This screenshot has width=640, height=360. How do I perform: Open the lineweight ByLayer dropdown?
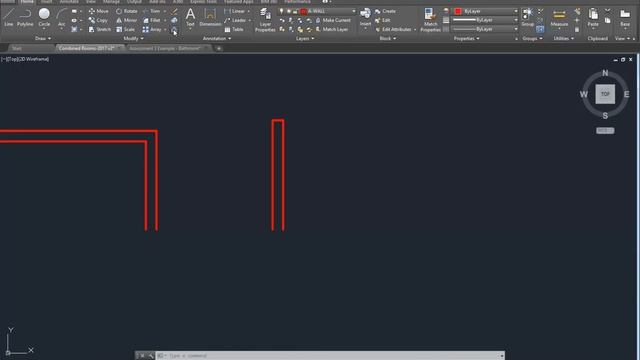tap(516, 20)
